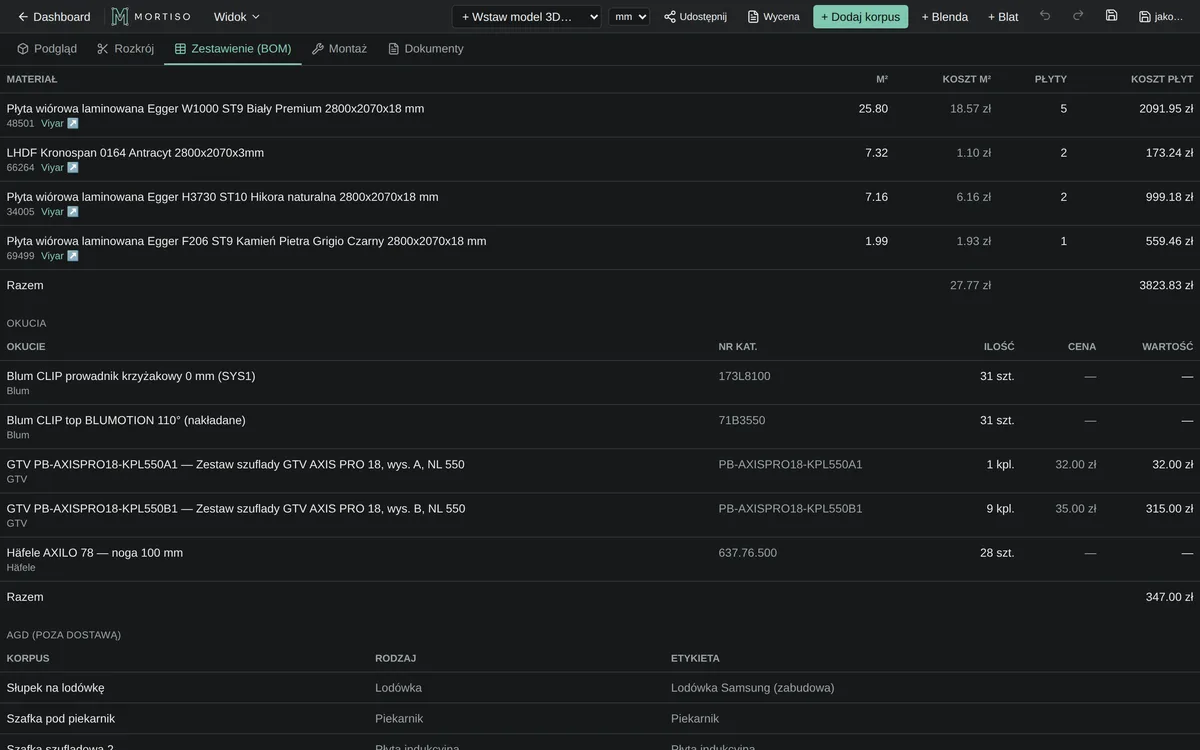Click catalog number 71B3550
The height and width of the screenshot is (750, 1200).
click(741, 420)
